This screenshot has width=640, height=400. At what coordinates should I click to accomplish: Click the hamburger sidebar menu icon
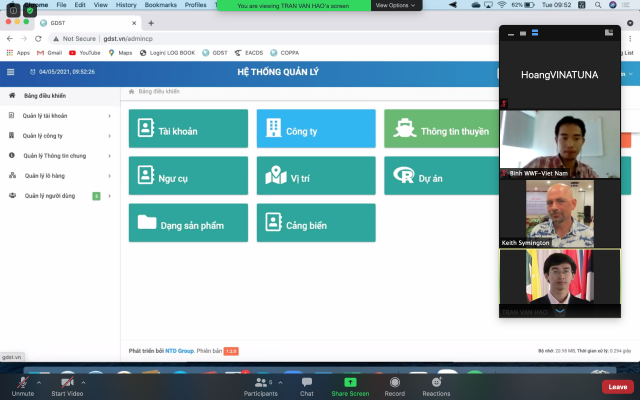click(11, 72)
